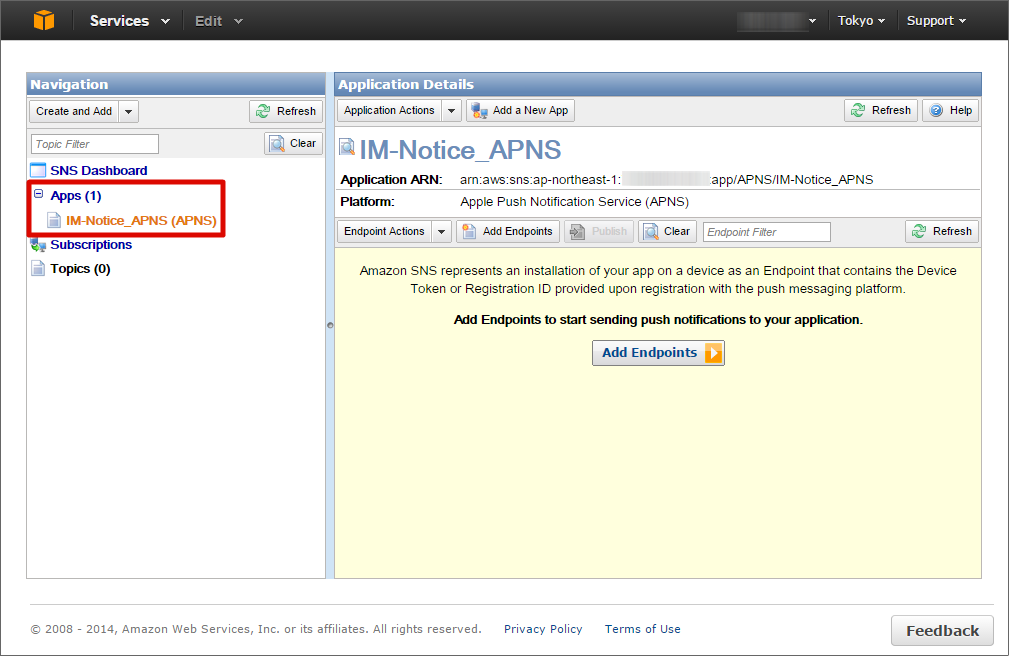Clear the topic filter
Viewport: 1009px width, 656px height.
293,144
